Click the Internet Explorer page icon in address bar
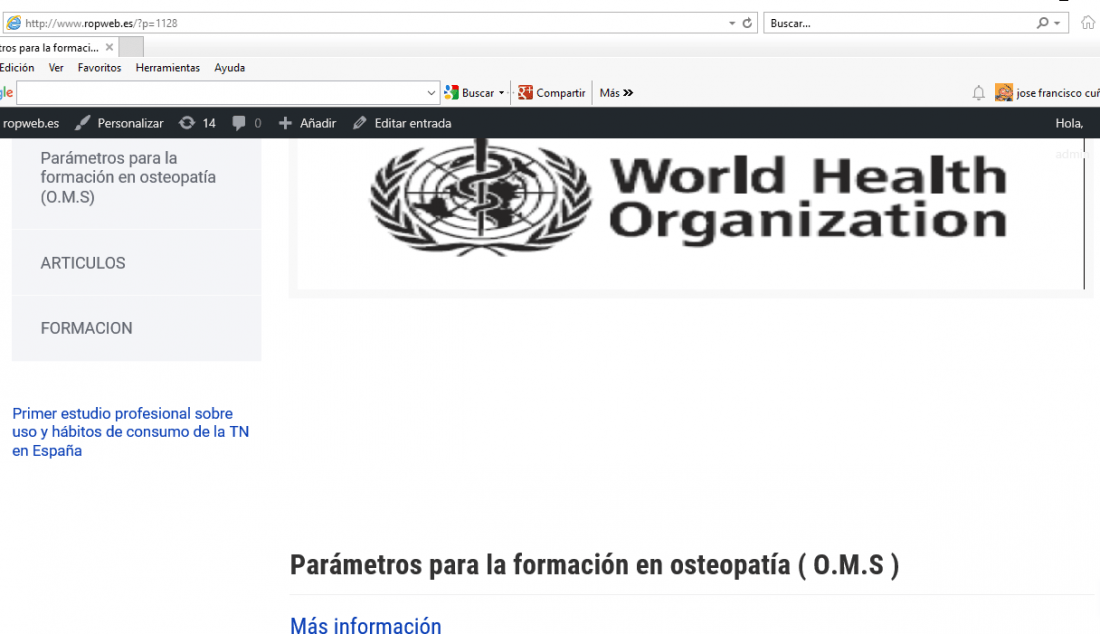The image size is (1100, 634). click(x=13, y=23)
